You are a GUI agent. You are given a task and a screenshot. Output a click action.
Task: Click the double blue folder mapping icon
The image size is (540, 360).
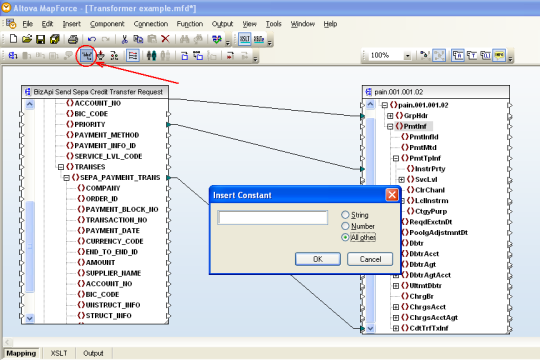[198, 55]
